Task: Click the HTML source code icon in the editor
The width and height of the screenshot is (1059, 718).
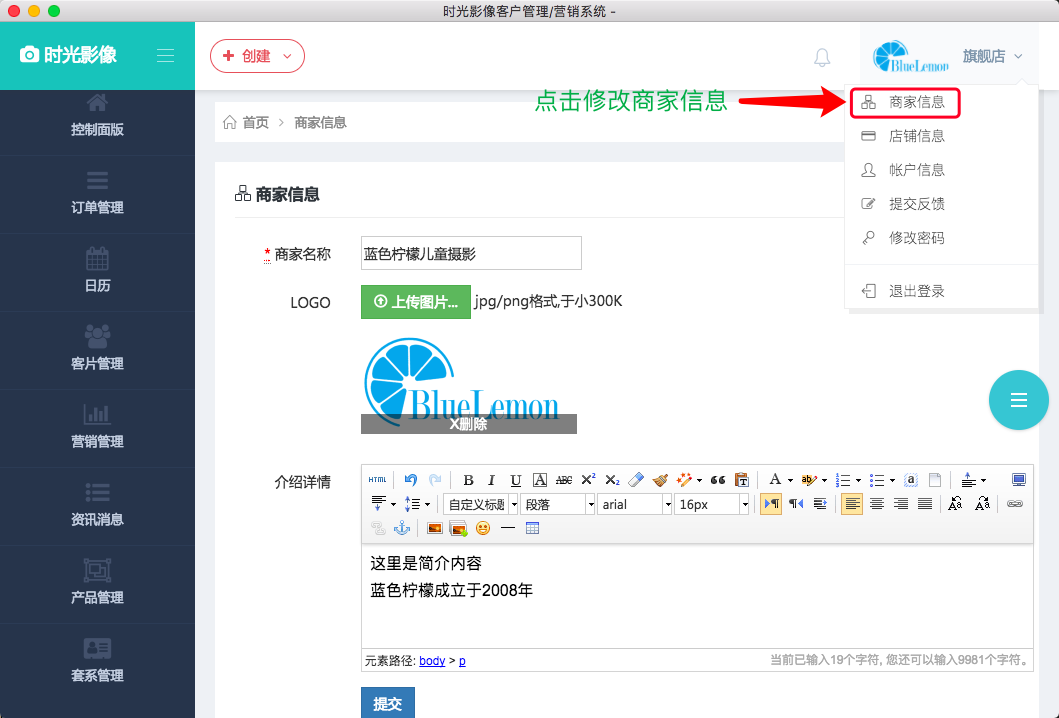Action: (378, 477)
